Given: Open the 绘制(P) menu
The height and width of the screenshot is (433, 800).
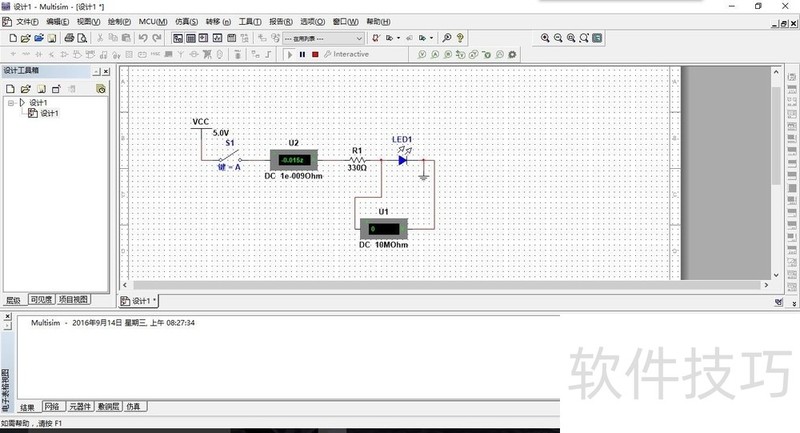Looking at the screenshot, I should 119,21.
